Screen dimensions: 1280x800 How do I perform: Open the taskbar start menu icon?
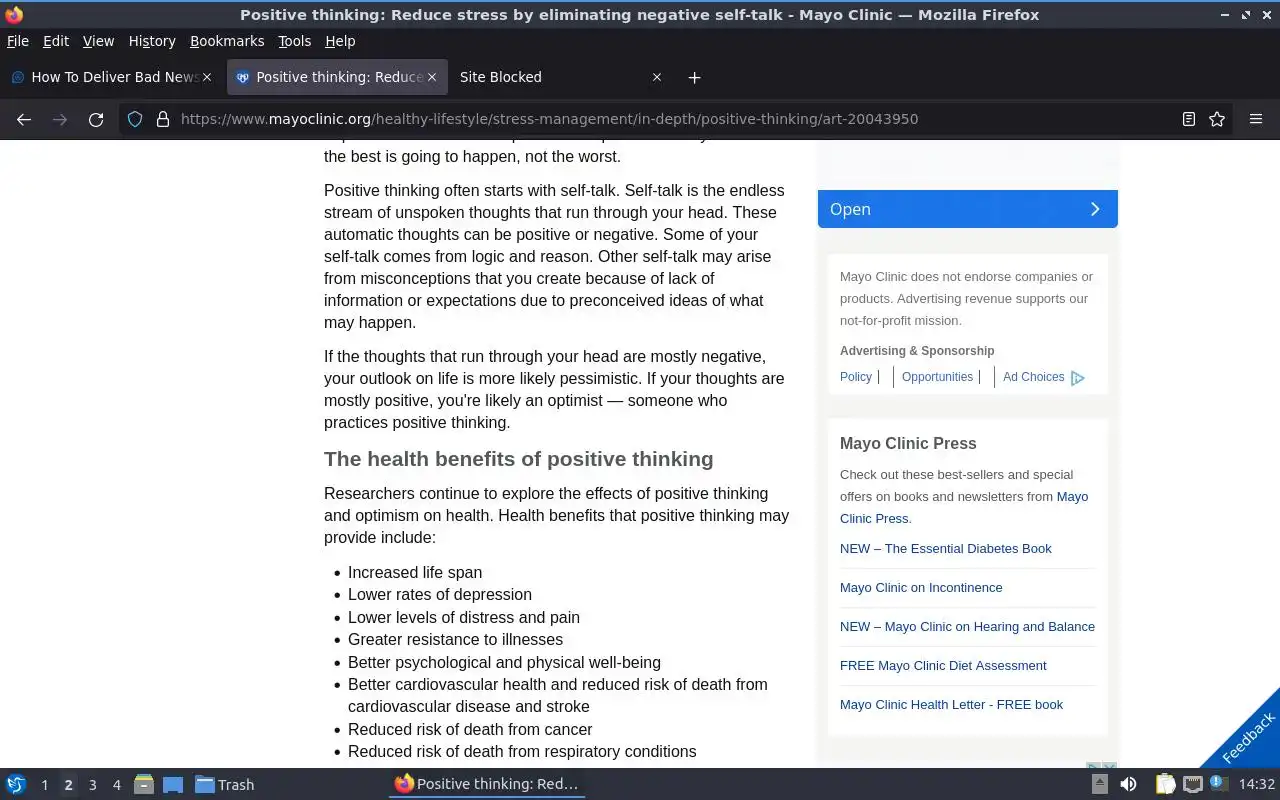(16, 784)
